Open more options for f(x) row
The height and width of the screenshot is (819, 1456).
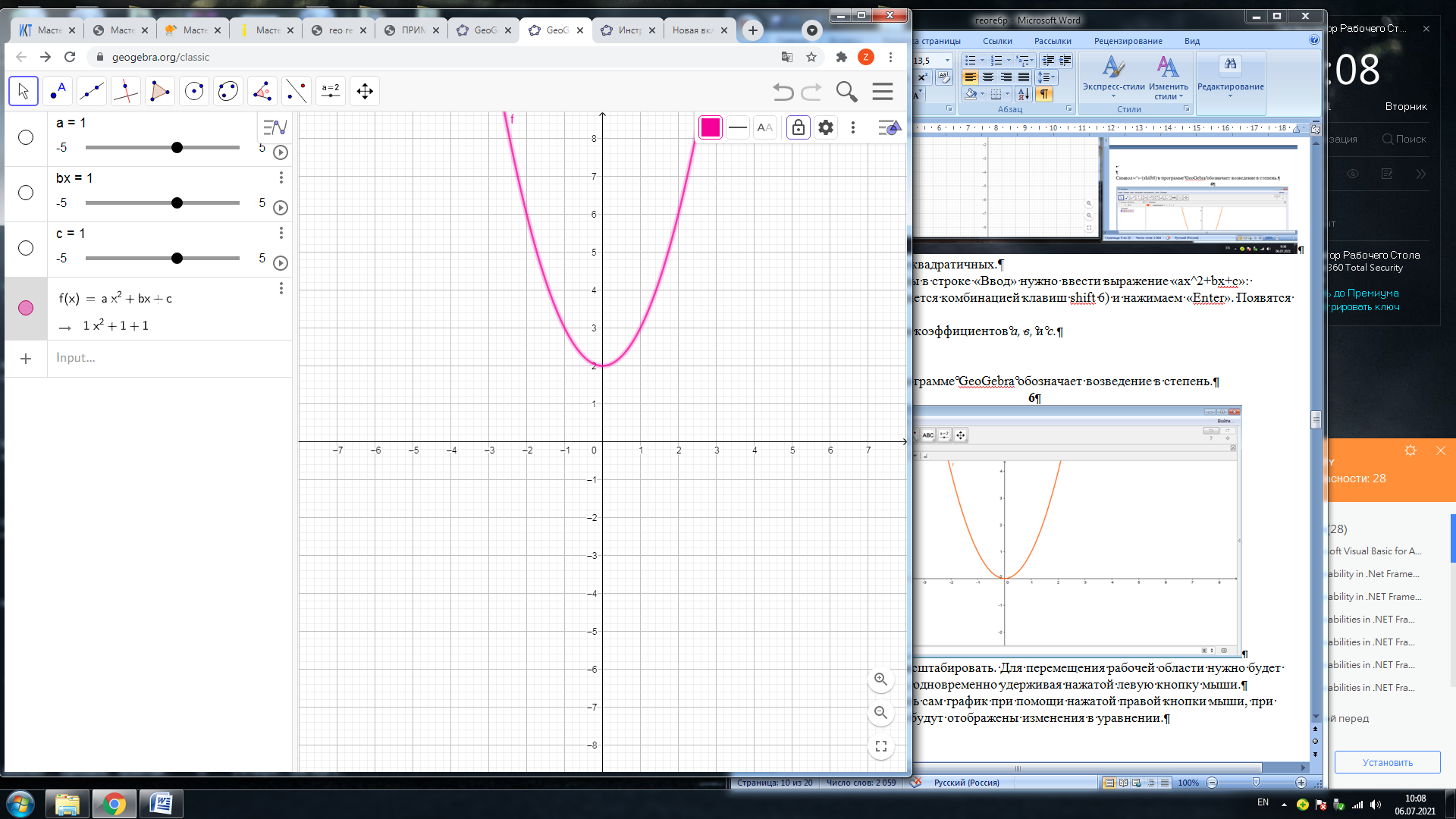click(281, 288)
